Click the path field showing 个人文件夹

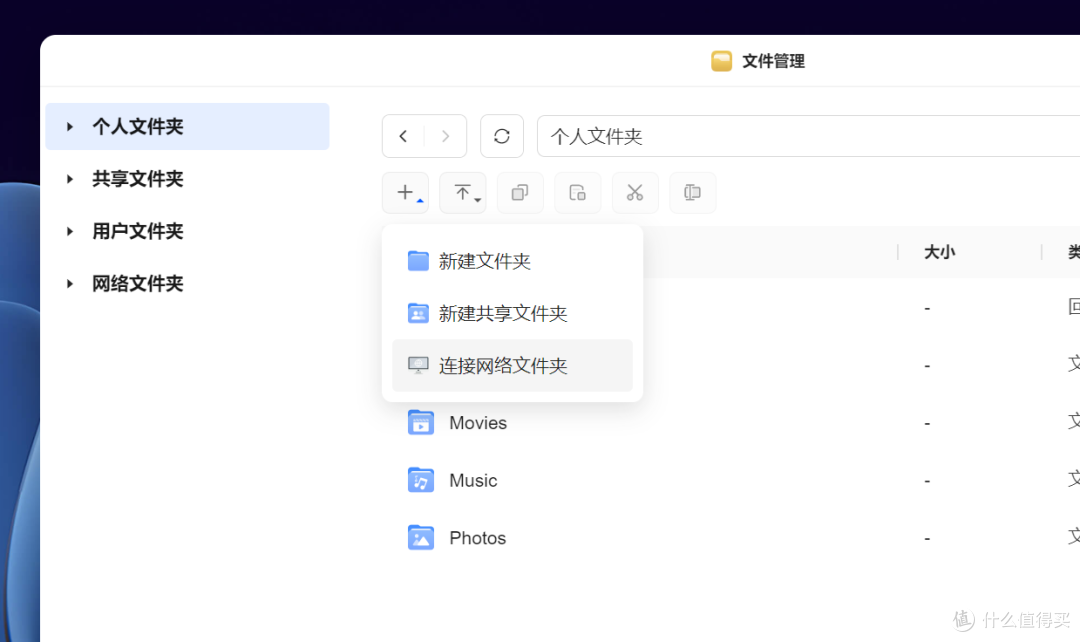pyautogui.click(x=809, y=136)
